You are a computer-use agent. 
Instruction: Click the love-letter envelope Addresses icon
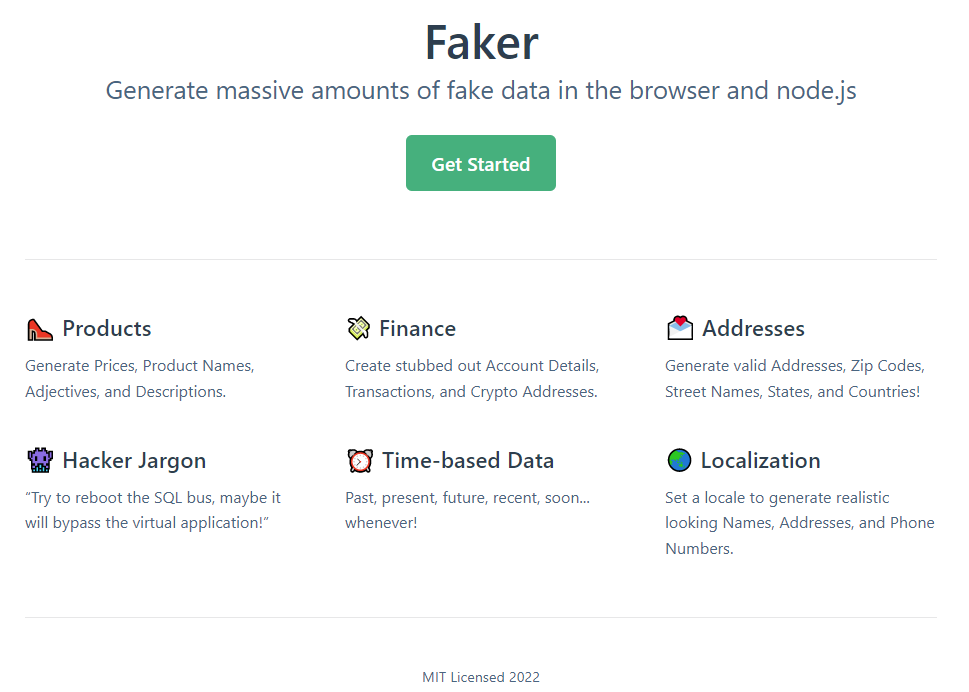click(680, 329)
